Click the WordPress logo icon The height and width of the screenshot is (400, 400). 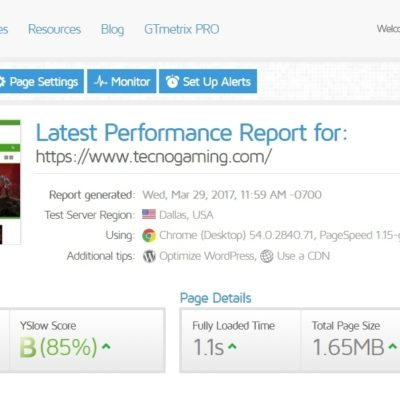pos(149,256)
